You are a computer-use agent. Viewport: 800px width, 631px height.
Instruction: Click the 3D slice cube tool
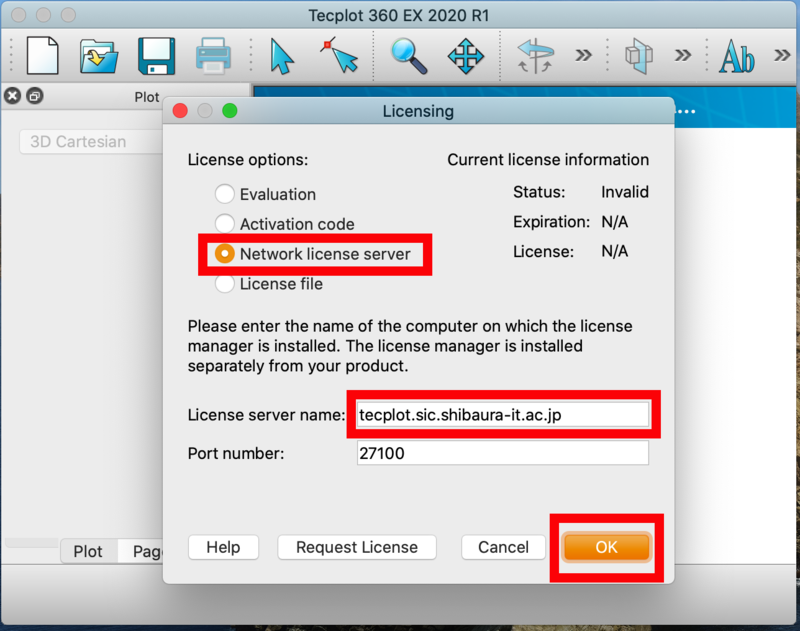[x=639, y=56]
